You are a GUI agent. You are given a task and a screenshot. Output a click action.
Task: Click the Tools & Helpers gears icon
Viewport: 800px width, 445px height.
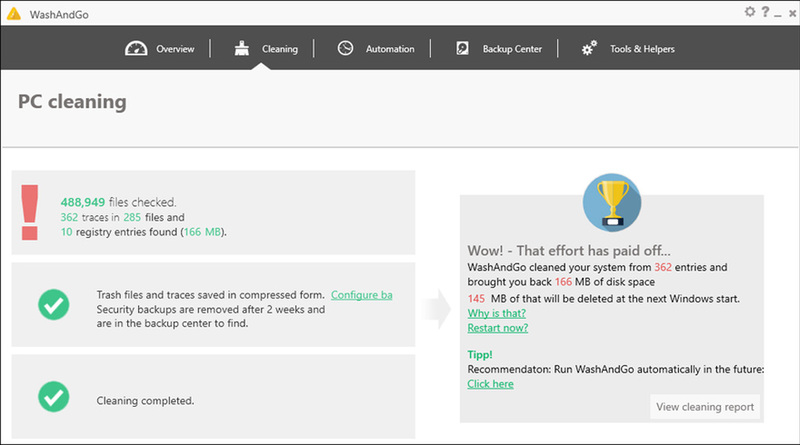(x=589, y=48)
